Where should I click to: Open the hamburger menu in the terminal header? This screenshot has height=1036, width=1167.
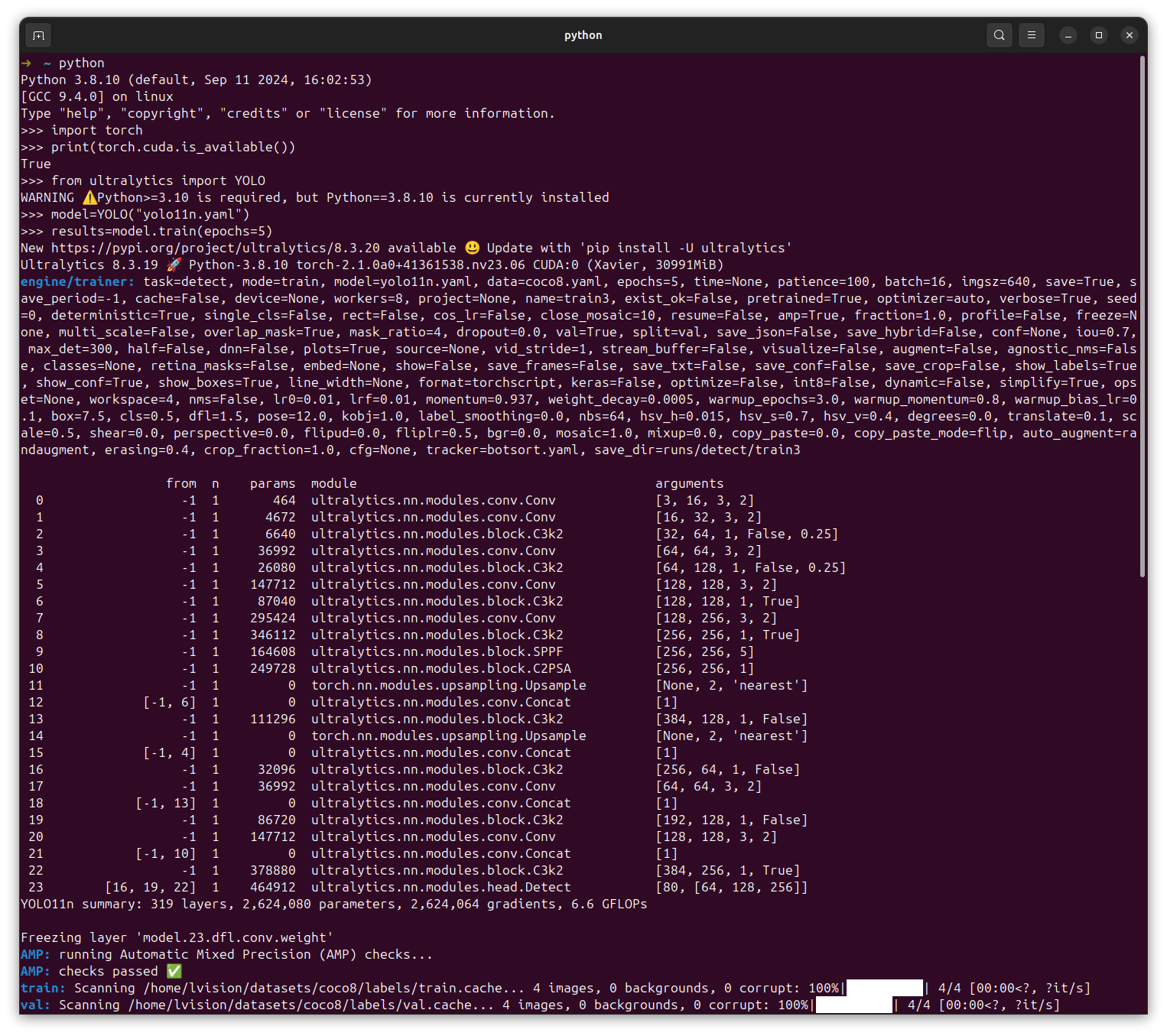pos(1032,35)
